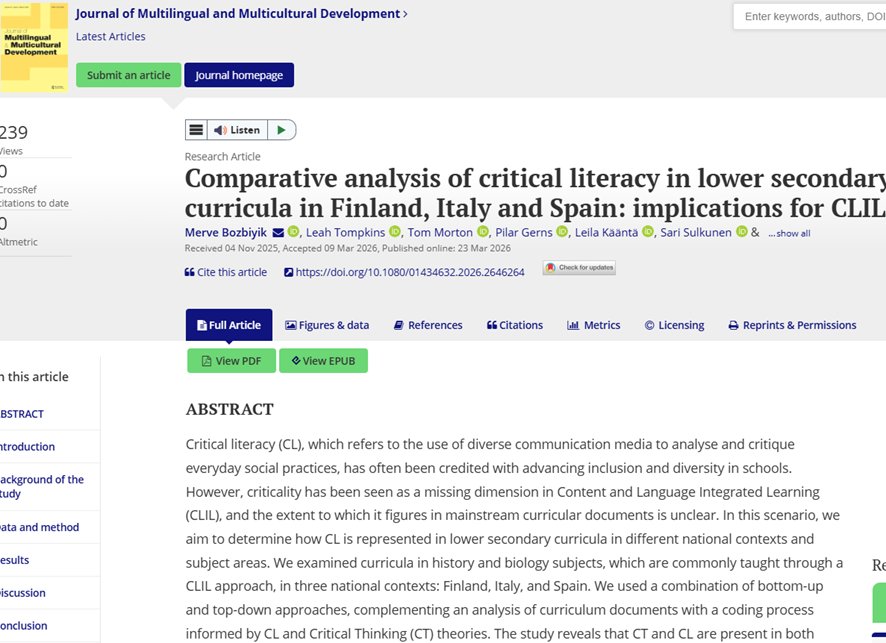
Task: Click Cite this article
Action: [x=226, y=272]
